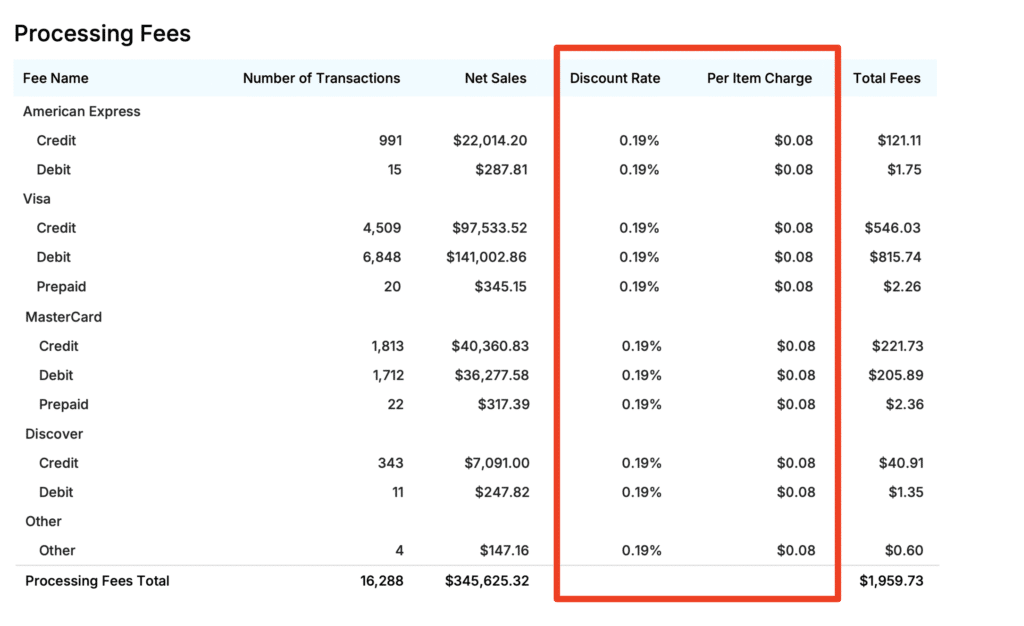Click the Visa group label

[x=37, y=199]
